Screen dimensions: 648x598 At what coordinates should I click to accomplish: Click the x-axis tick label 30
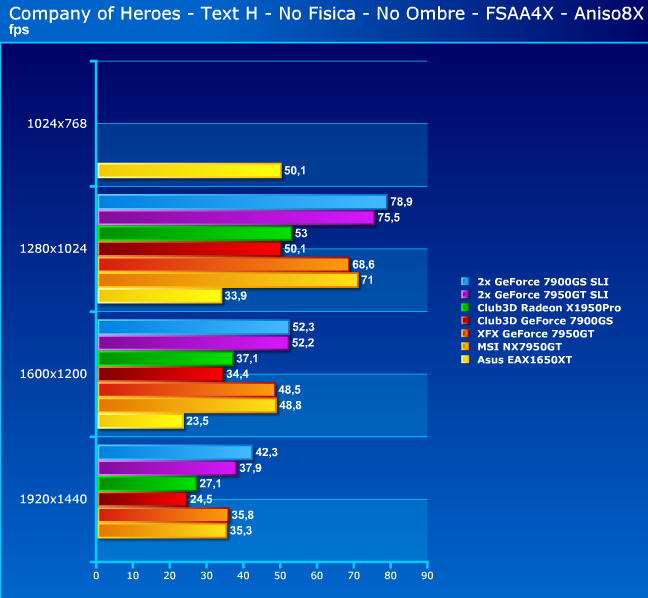206,576
